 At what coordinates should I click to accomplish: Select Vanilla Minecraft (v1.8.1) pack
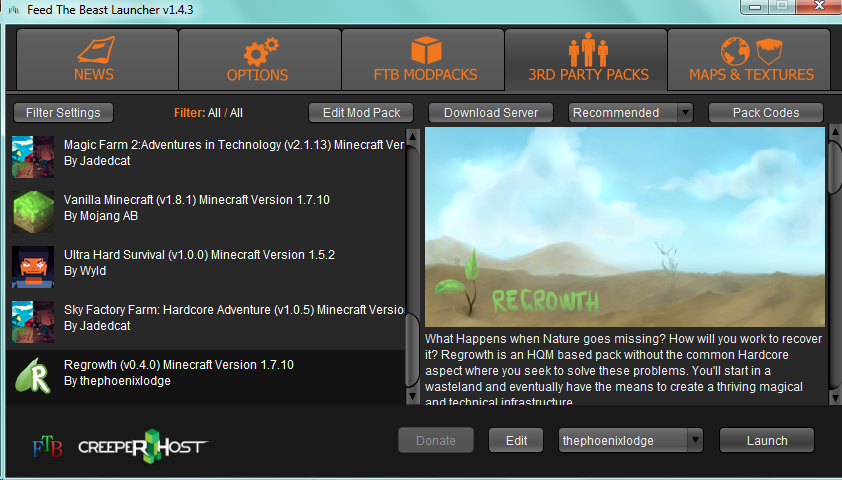pos(206,212)
